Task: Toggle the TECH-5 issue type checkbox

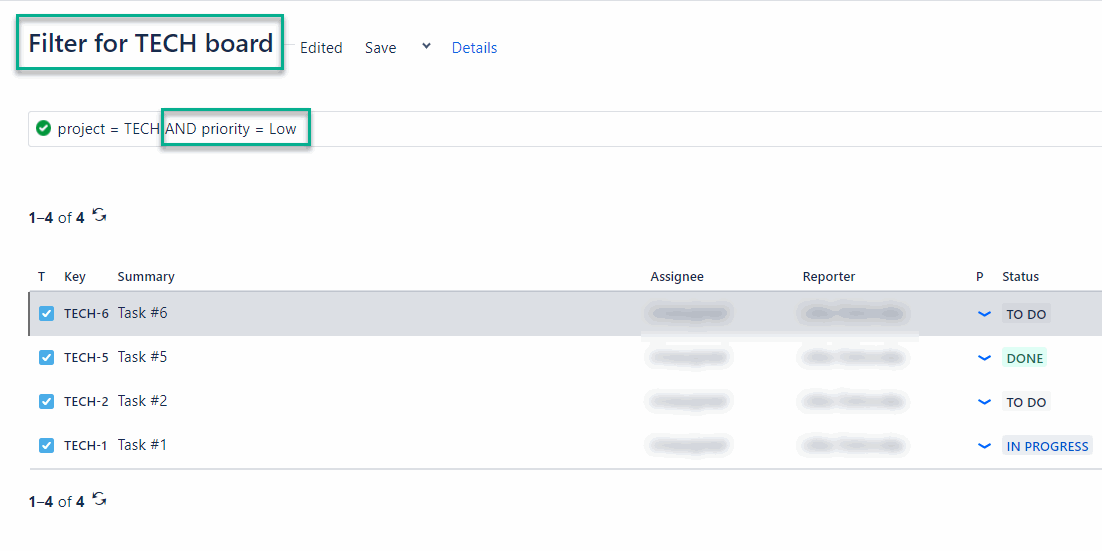Action: [x=46, y=358]
